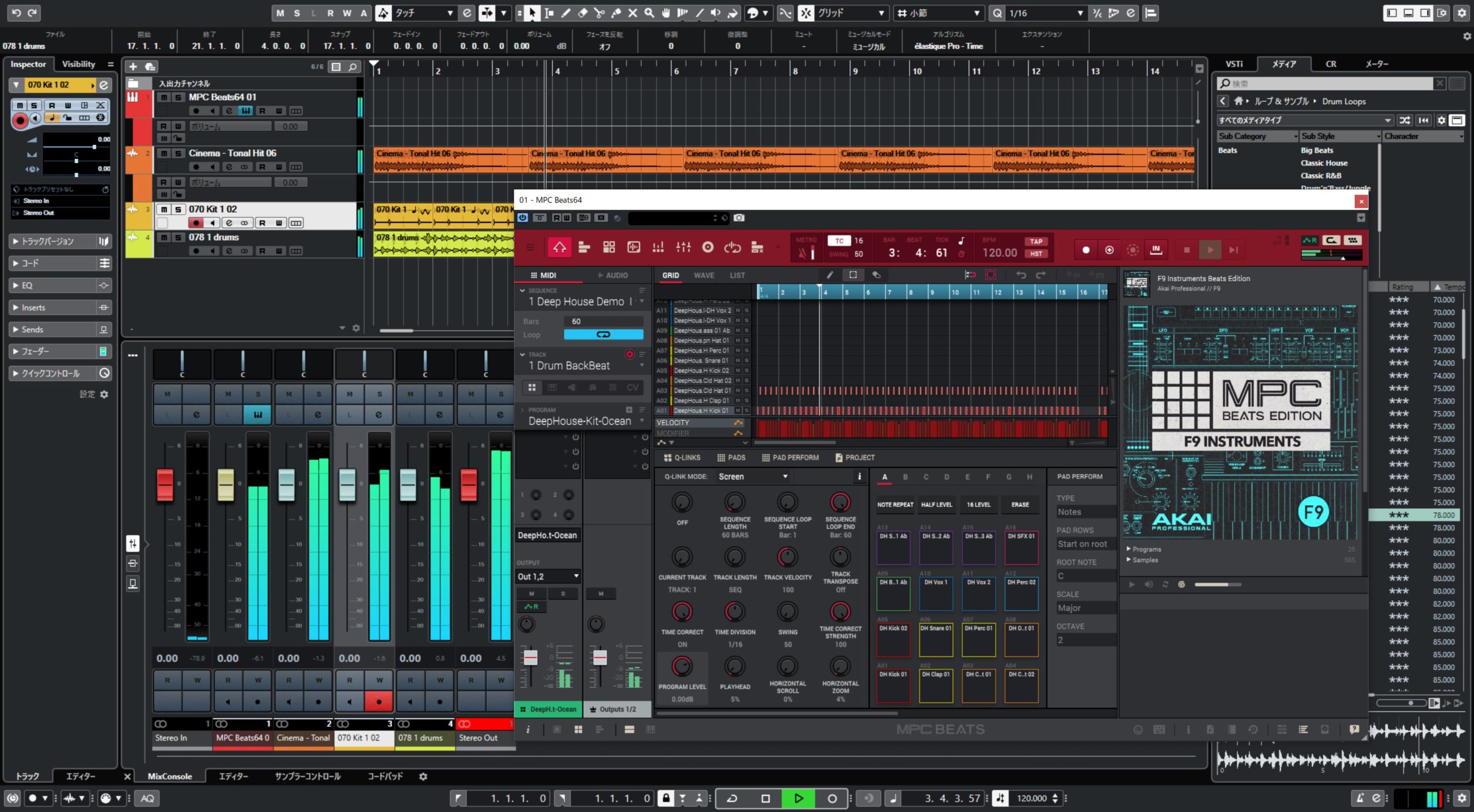Mute the DeepHous.H Kick 01 track
The height and width of the screenshot is (812, 1474).
pos(739,411)
